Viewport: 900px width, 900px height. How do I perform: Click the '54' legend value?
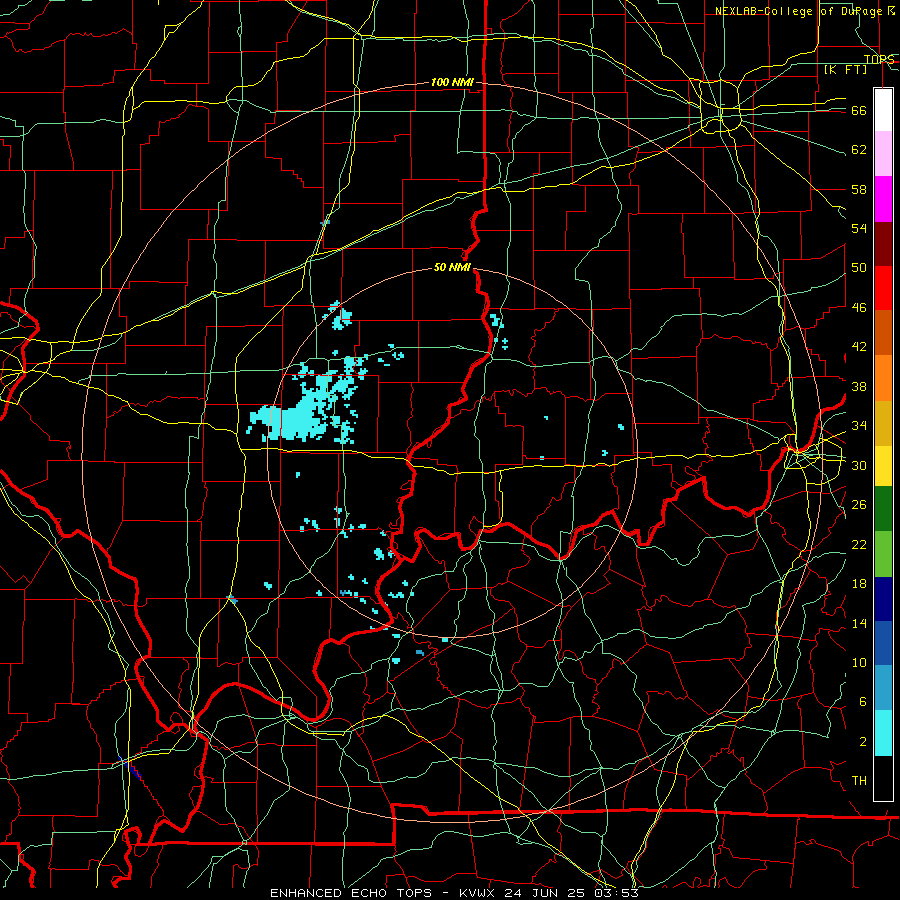pyautogui.click(x=859, y=228)
